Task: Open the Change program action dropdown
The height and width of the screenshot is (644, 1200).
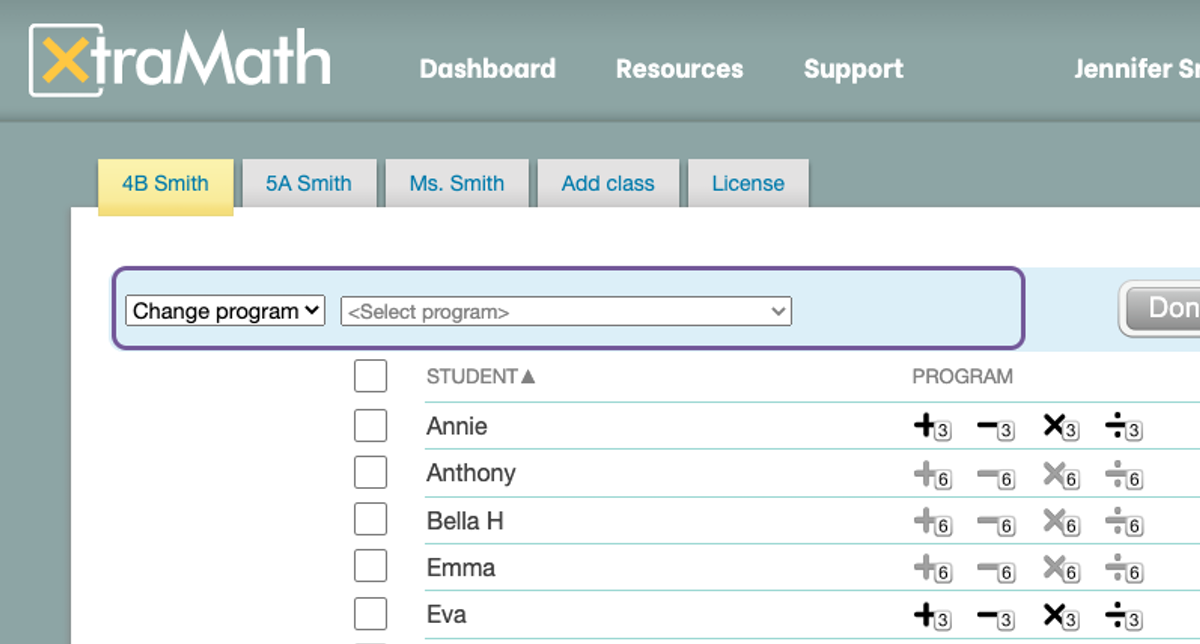Action: coord(225,311)
